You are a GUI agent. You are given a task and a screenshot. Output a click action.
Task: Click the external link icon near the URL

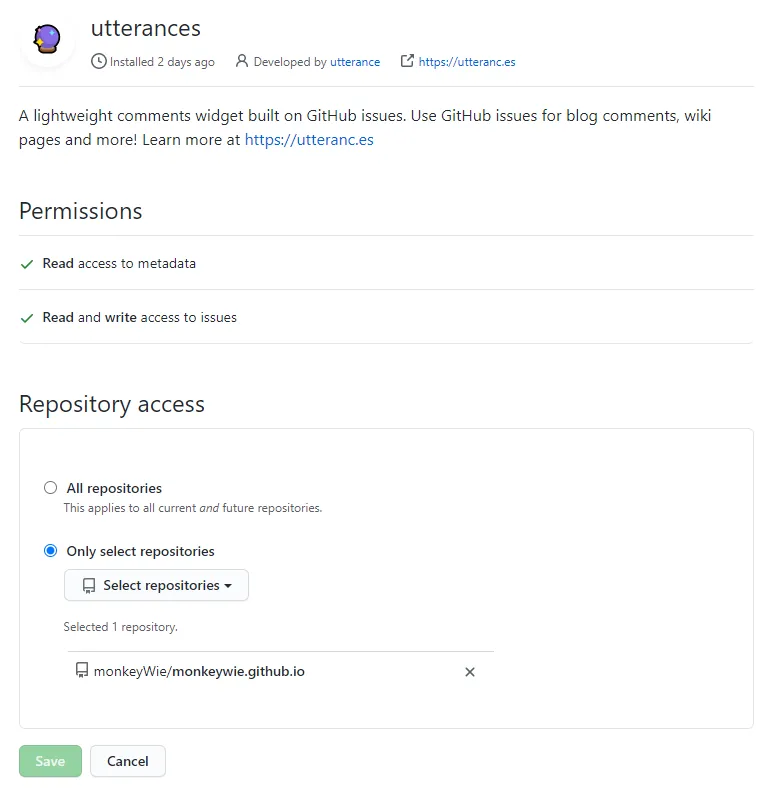407,61
